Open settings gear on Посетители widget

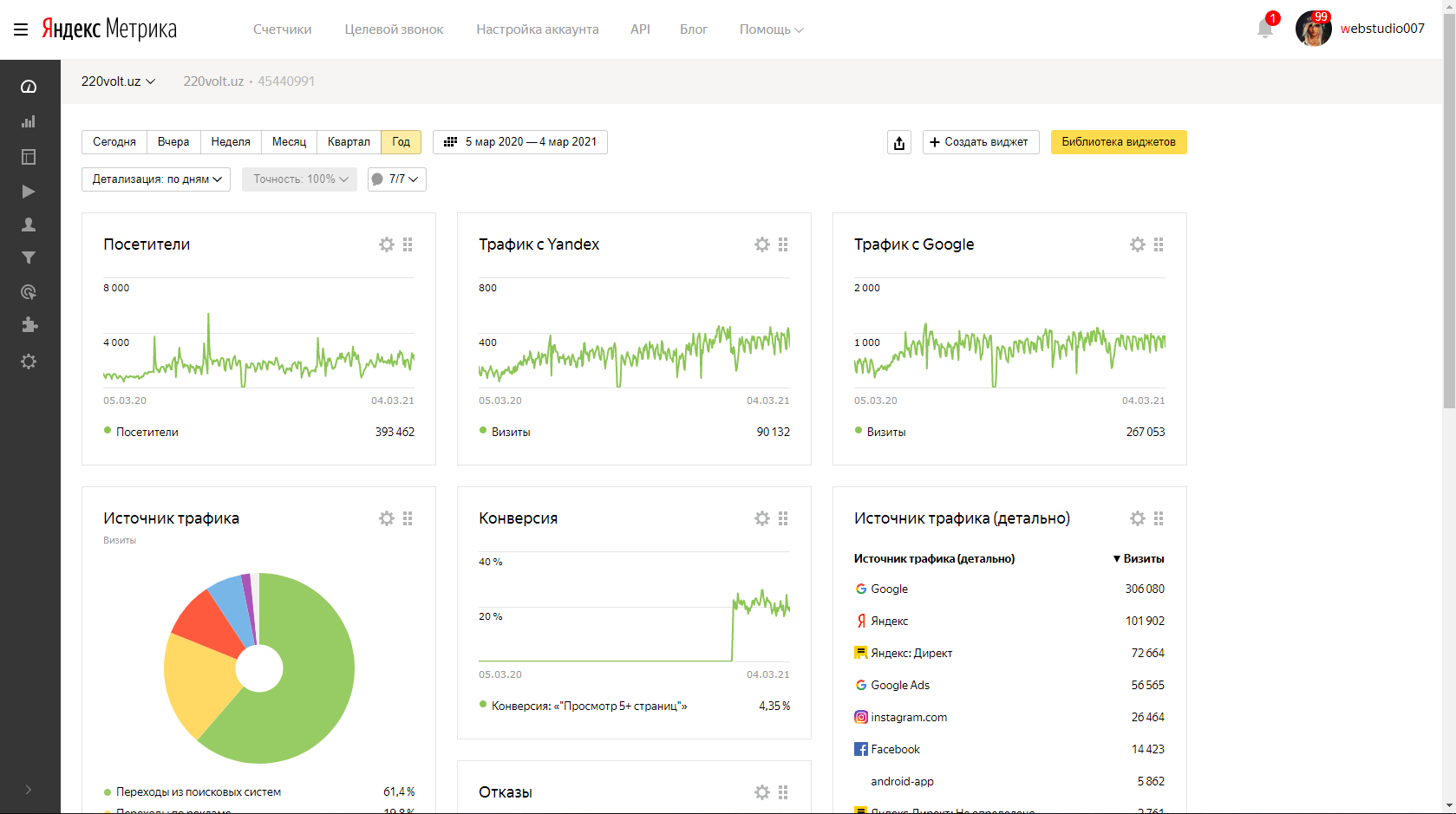click(387, 244)
